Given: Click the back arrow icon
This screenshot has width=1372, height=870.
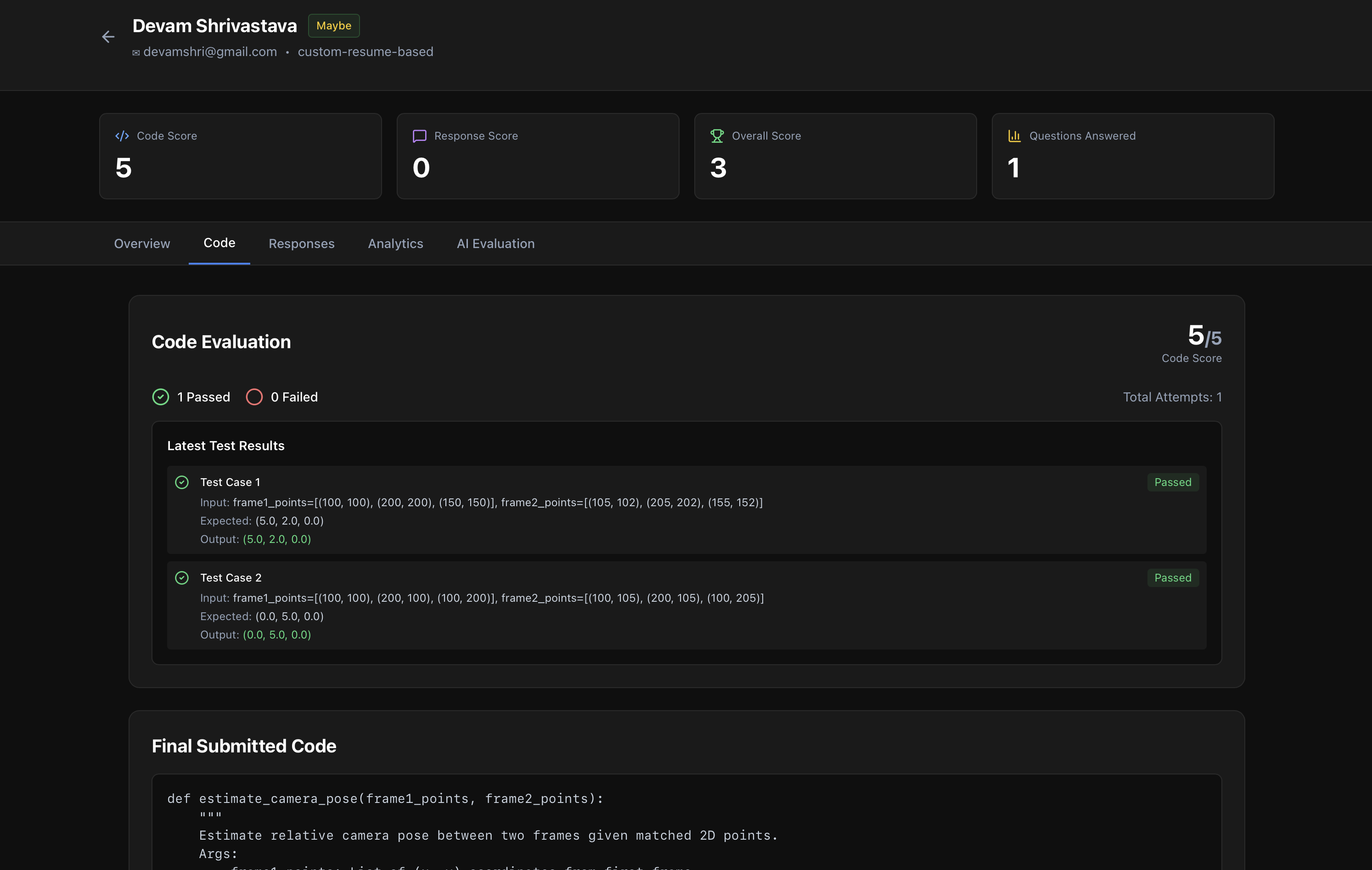Looking at the screenshot, I should pyautogui.click(x=108, y=37).
